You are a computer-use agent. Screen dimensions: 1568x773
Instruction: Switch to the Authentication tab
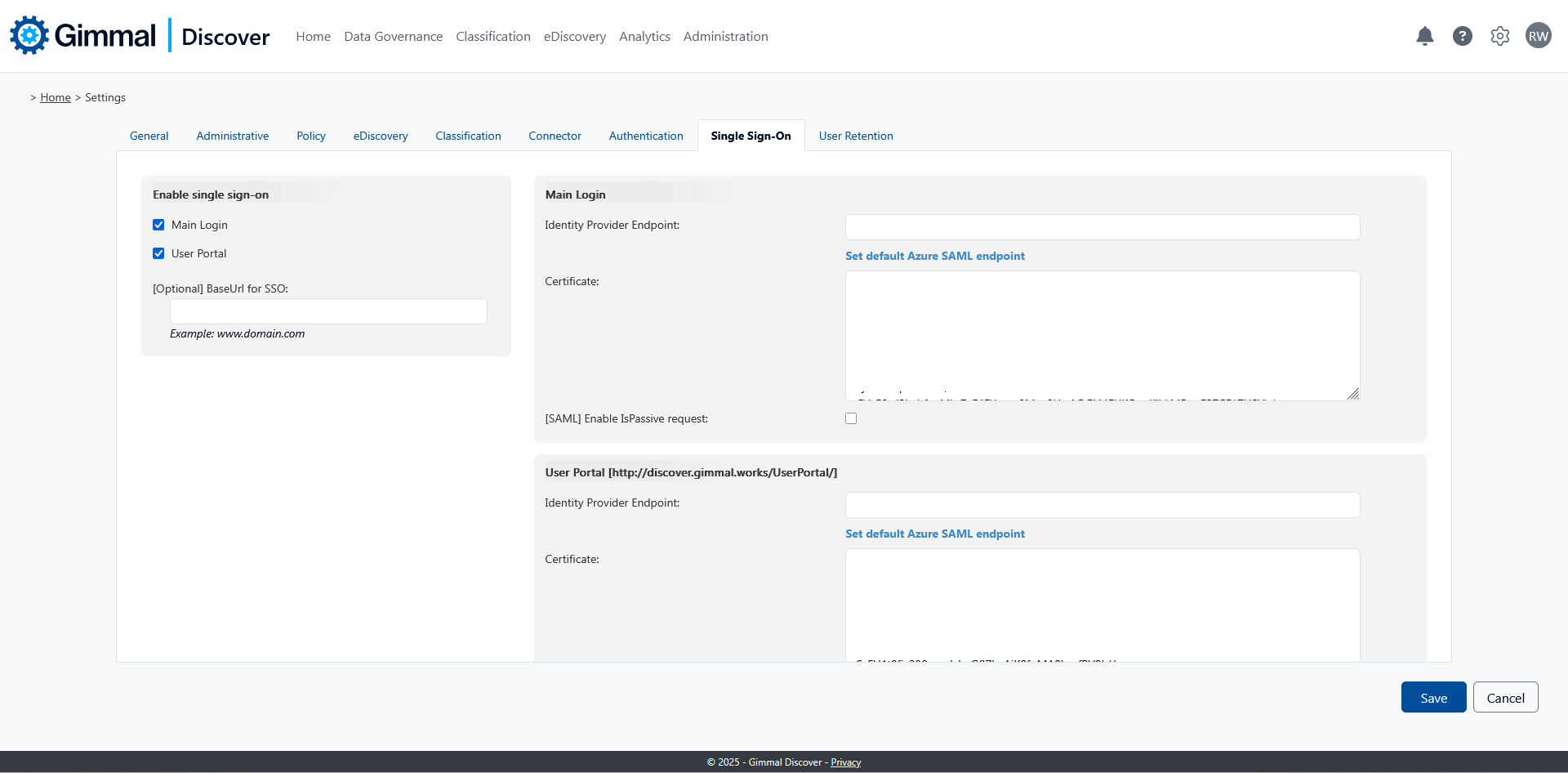pyautogui.click(x=645, y=136)
